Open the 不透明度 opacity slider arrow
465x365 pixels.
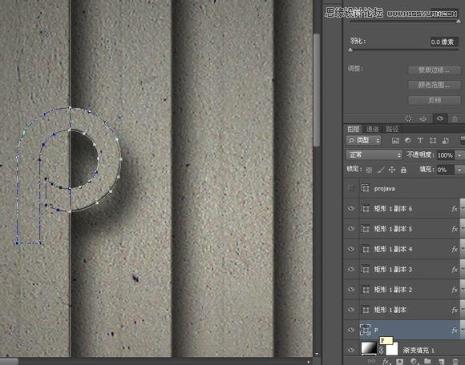tap(460, 155)
